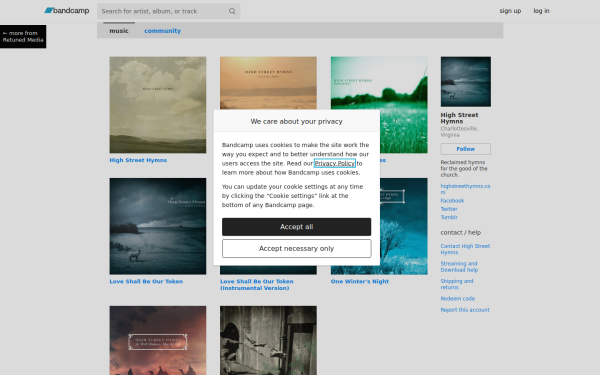Click the Bandcamp logo
Screen dimensions: 600x375
click(x=67, y=11)
